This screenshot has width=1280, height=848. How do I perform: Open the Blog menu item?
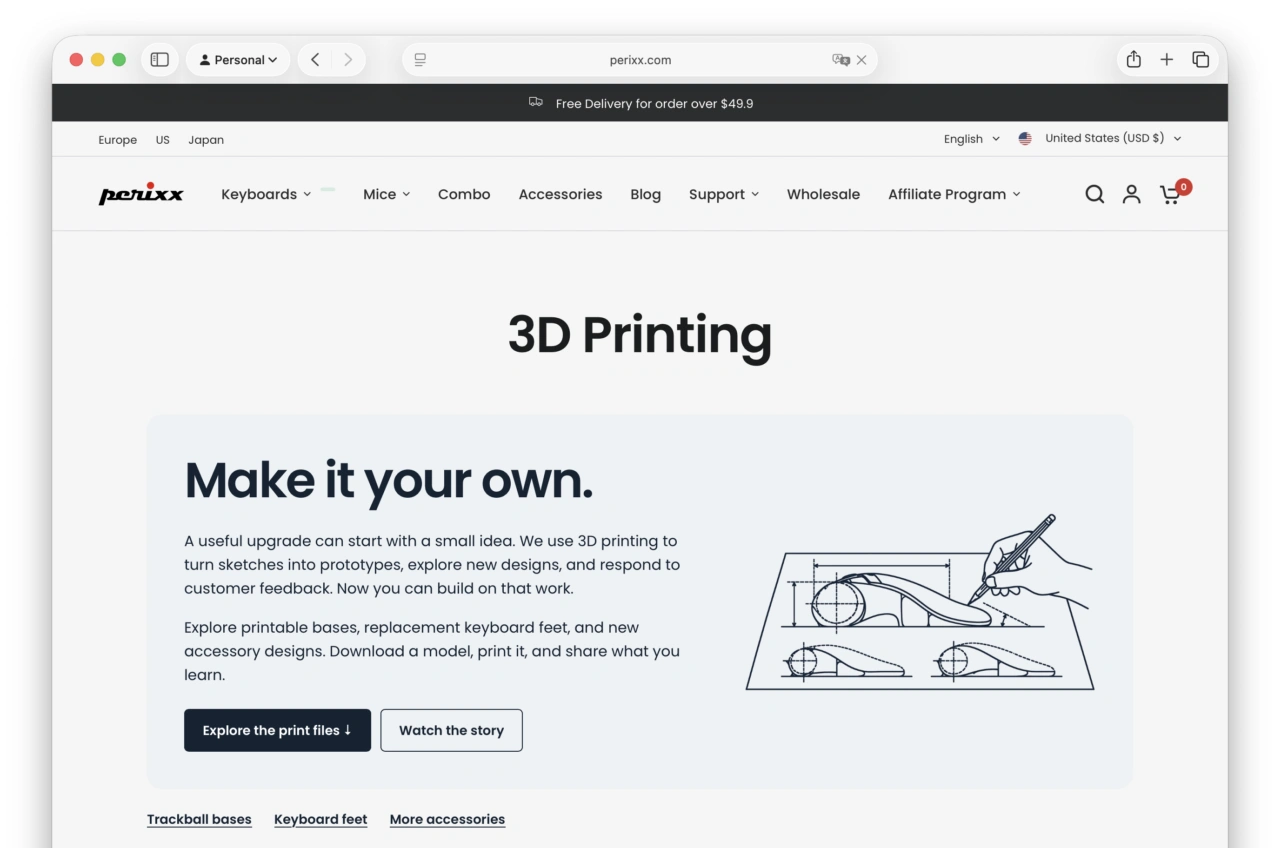[645, 194]
